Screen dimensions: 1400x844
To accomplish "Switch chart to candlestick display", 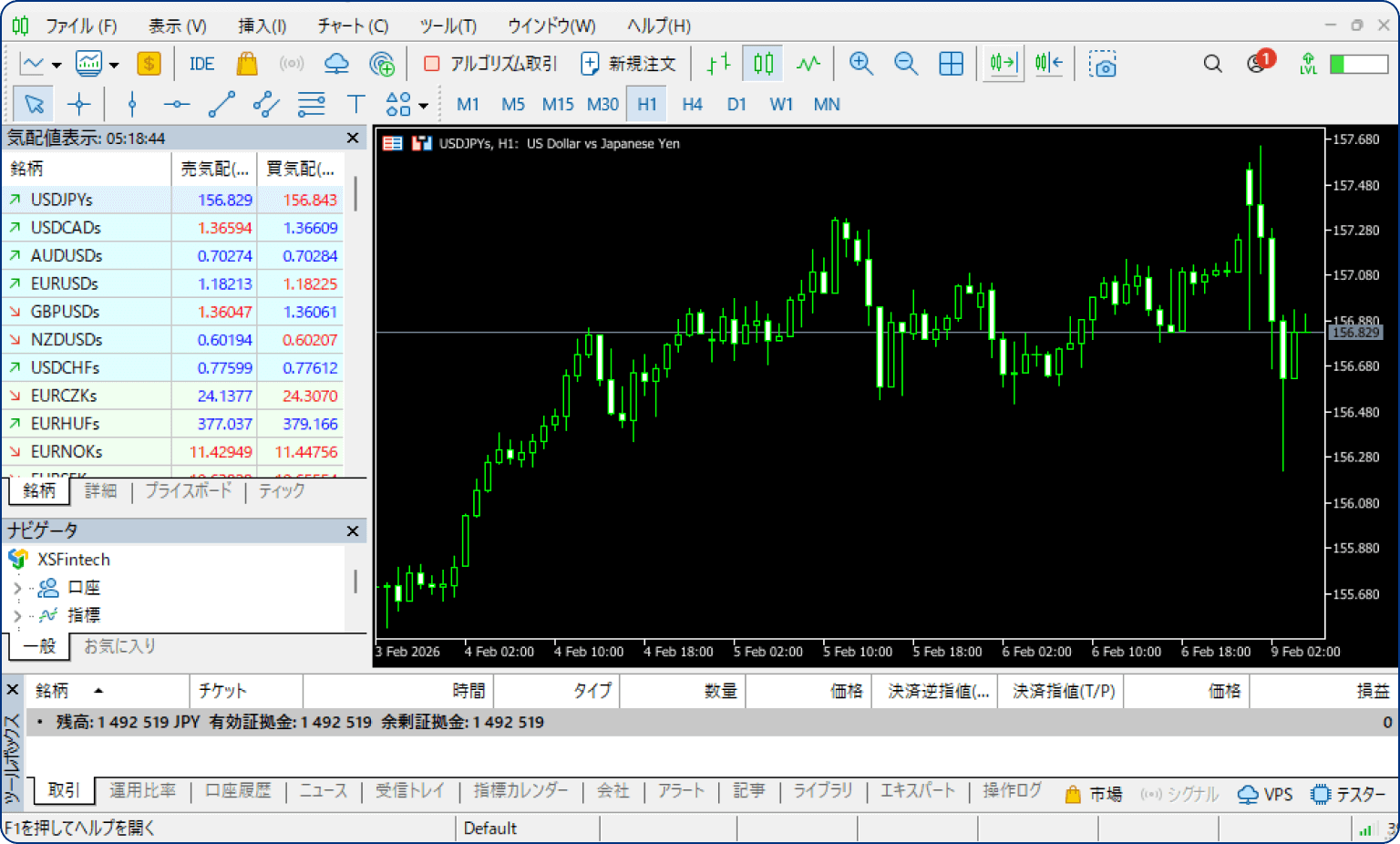I will (763, 63).
